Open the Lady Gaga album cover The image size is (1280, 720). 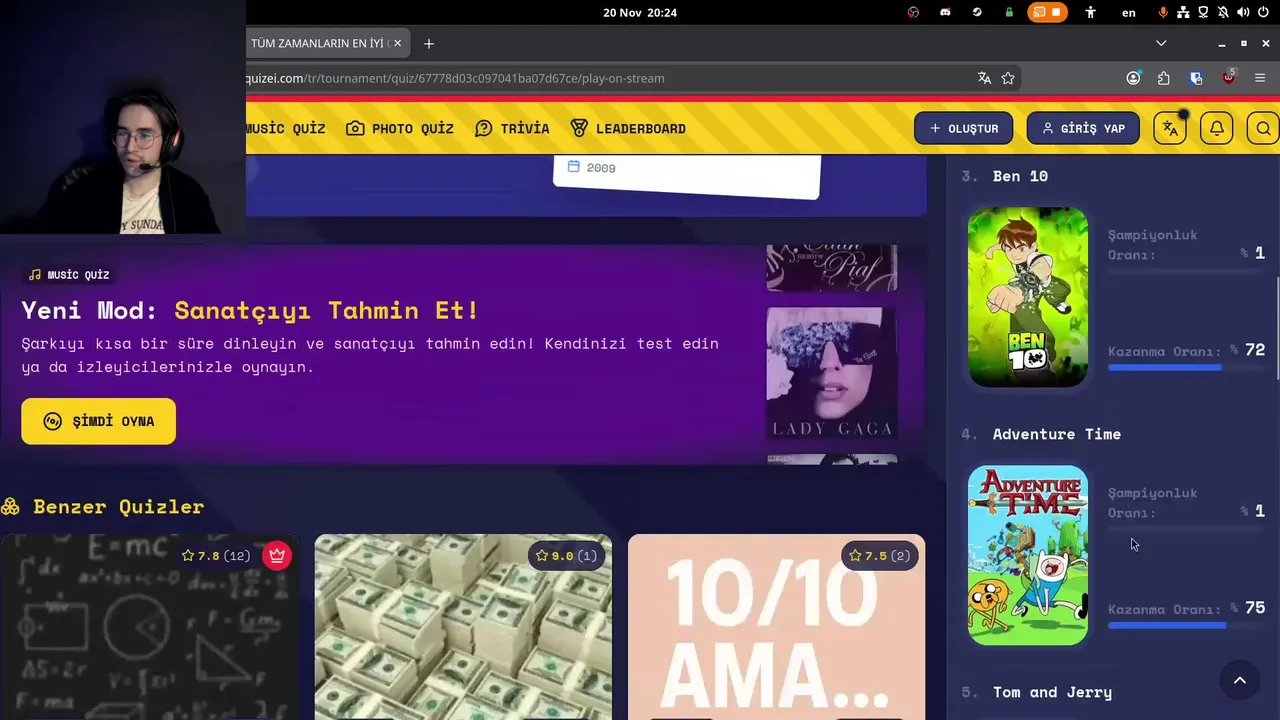pos(832,373)
